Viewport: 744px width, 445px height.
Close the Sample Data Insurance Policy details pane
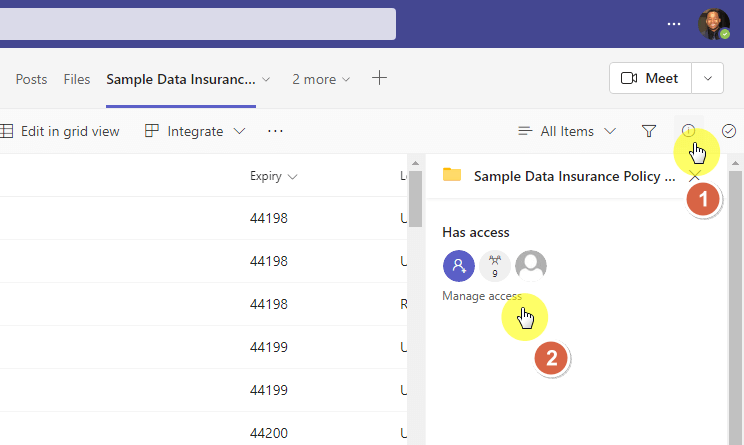pos(694,176)
